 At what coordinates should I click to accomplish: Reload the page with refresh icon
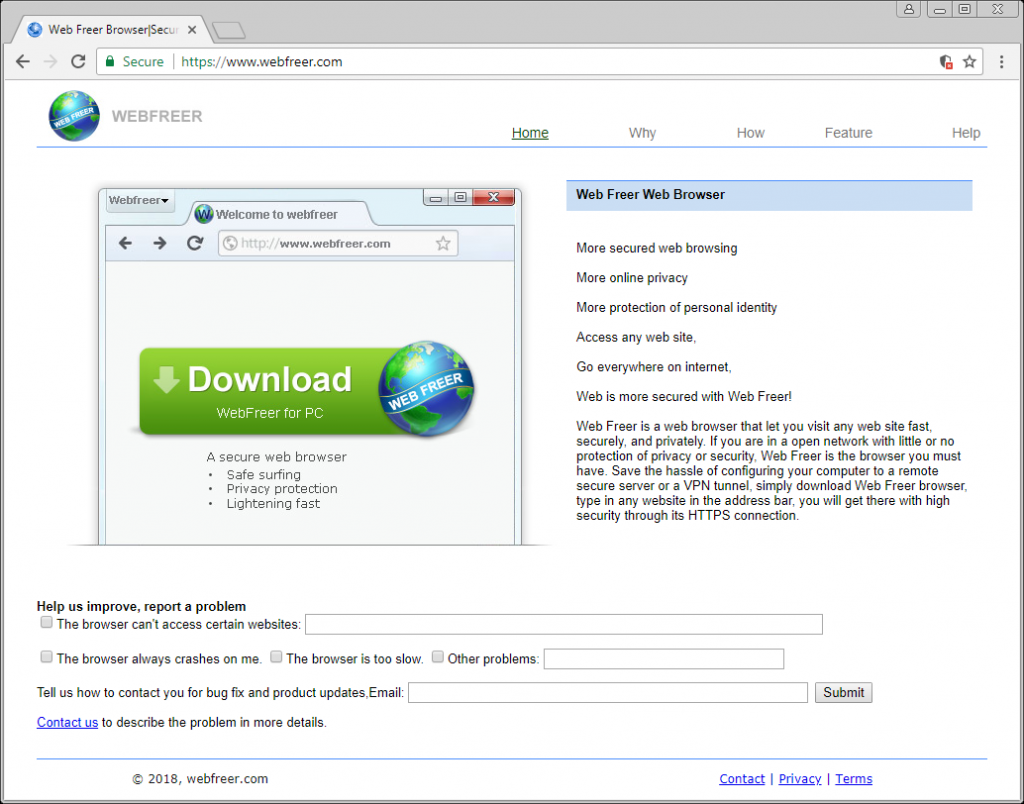click(78, 62)
